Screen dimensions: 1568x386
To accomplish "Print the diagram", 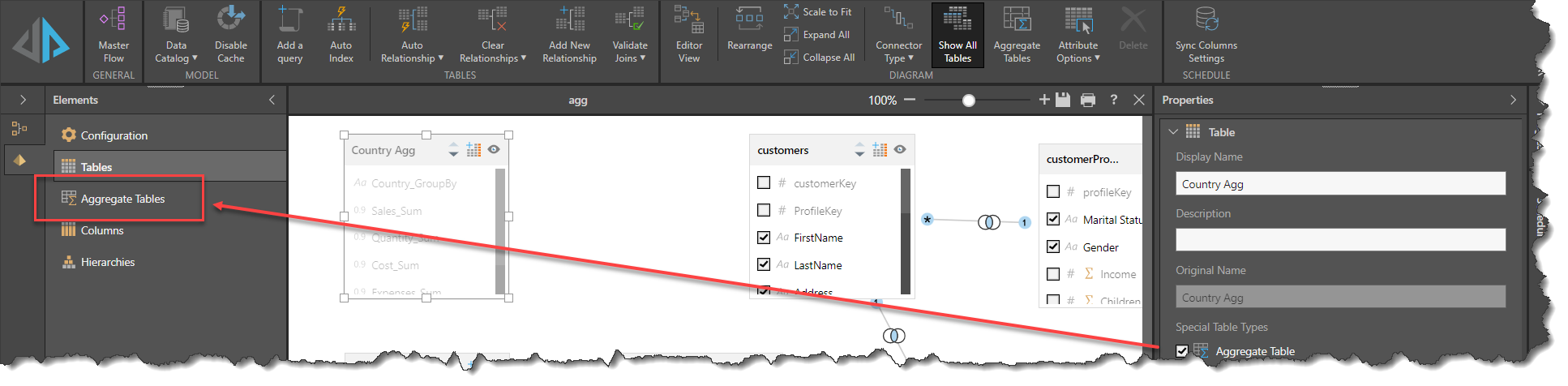I will tap(1088, 100).
